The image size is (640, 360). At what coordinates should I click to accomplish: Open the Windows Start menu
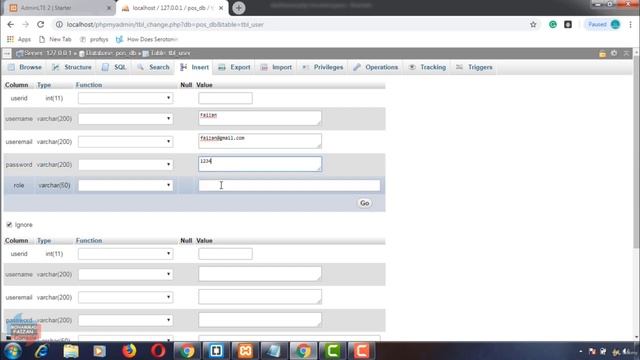coord(13,351)
